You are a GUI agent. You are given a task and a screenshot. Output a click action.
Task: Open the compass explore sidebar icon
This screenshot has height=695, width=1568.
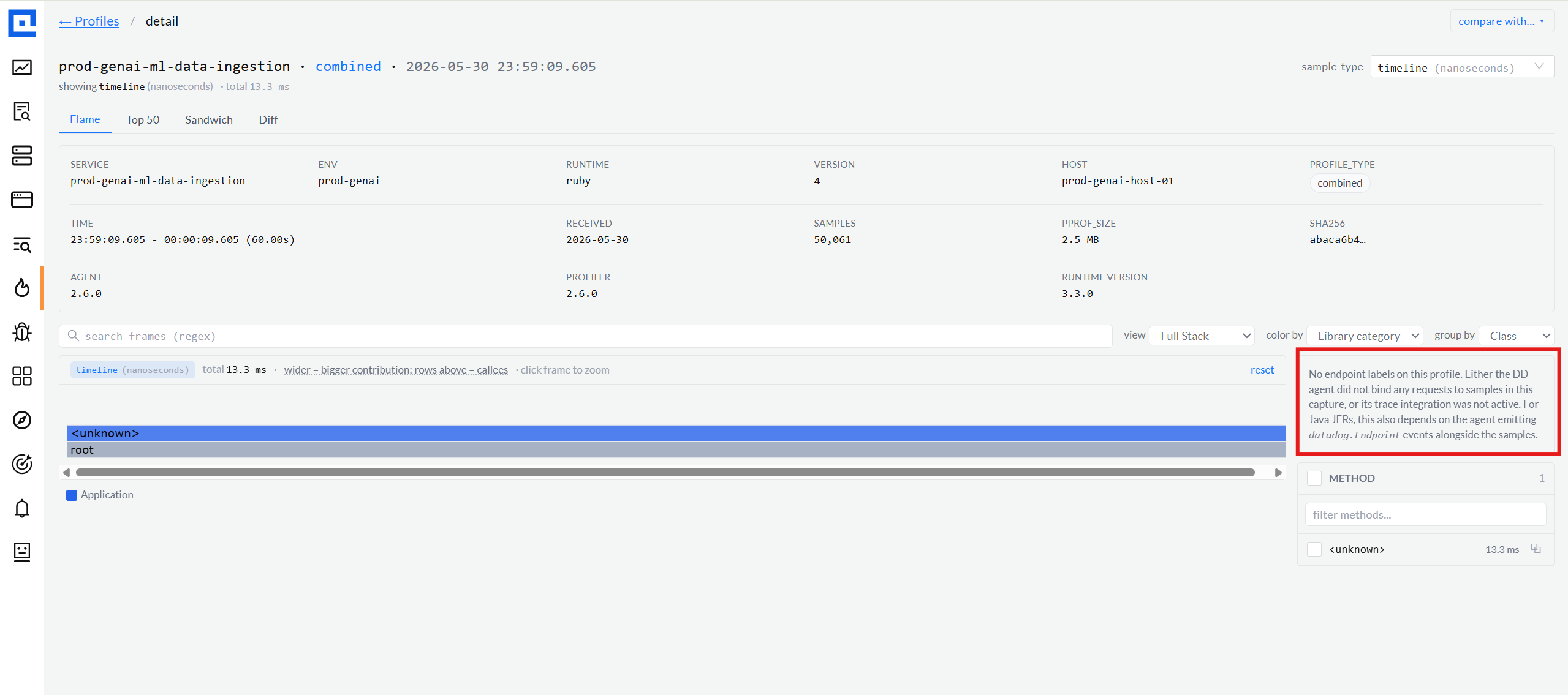(x=22, y=420)
